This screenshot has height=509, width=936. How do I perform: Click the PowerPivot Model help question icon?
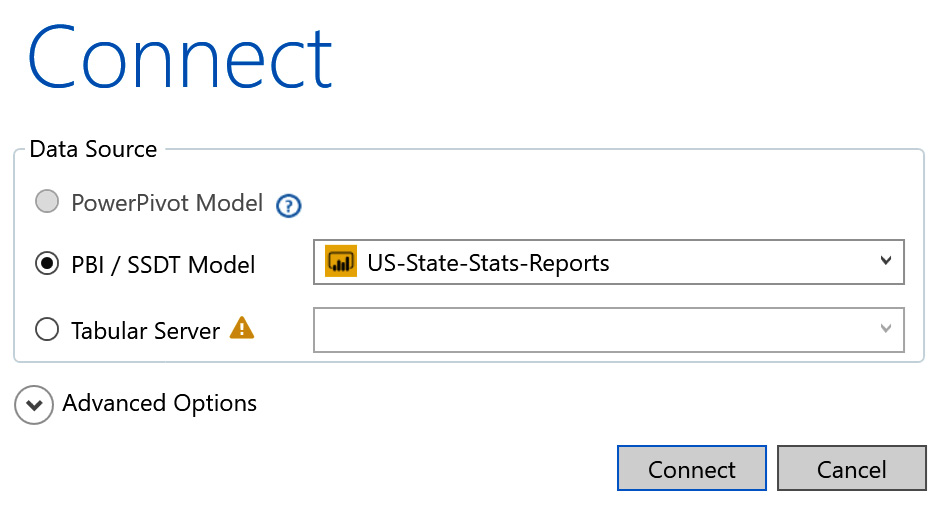(289, 206)
